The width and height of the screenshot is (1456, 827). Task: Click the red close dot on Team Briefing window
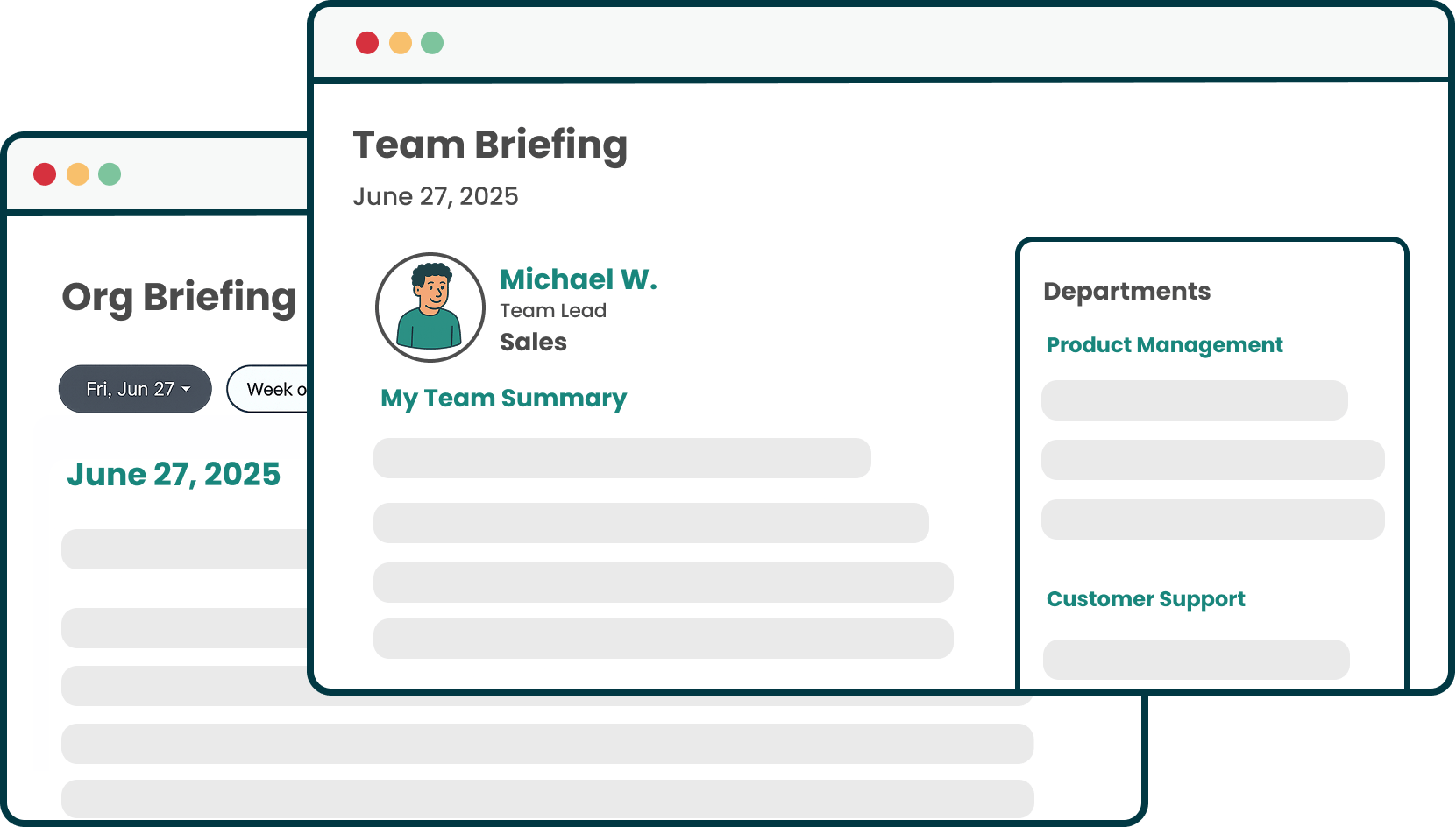367,43
